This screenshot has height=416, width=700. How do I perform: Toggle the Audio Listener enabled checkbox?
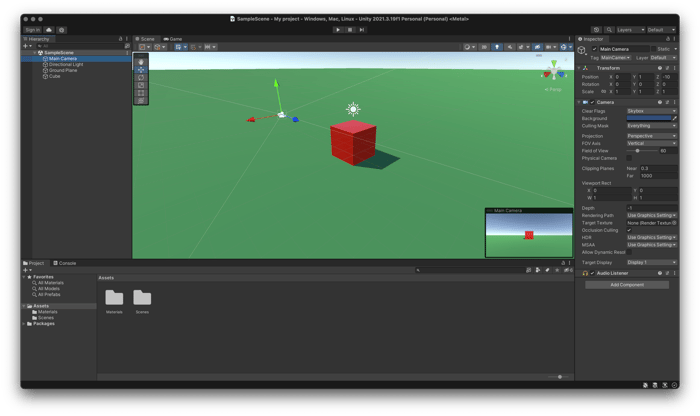(592, 273)
